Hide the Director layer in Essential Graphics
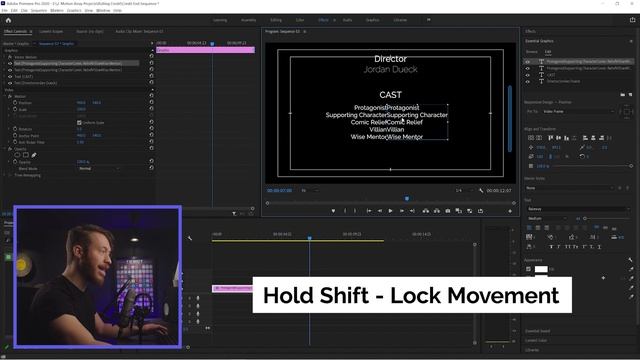Image resolution: width=640 pixels, height=360 pixels. (527, 82)
